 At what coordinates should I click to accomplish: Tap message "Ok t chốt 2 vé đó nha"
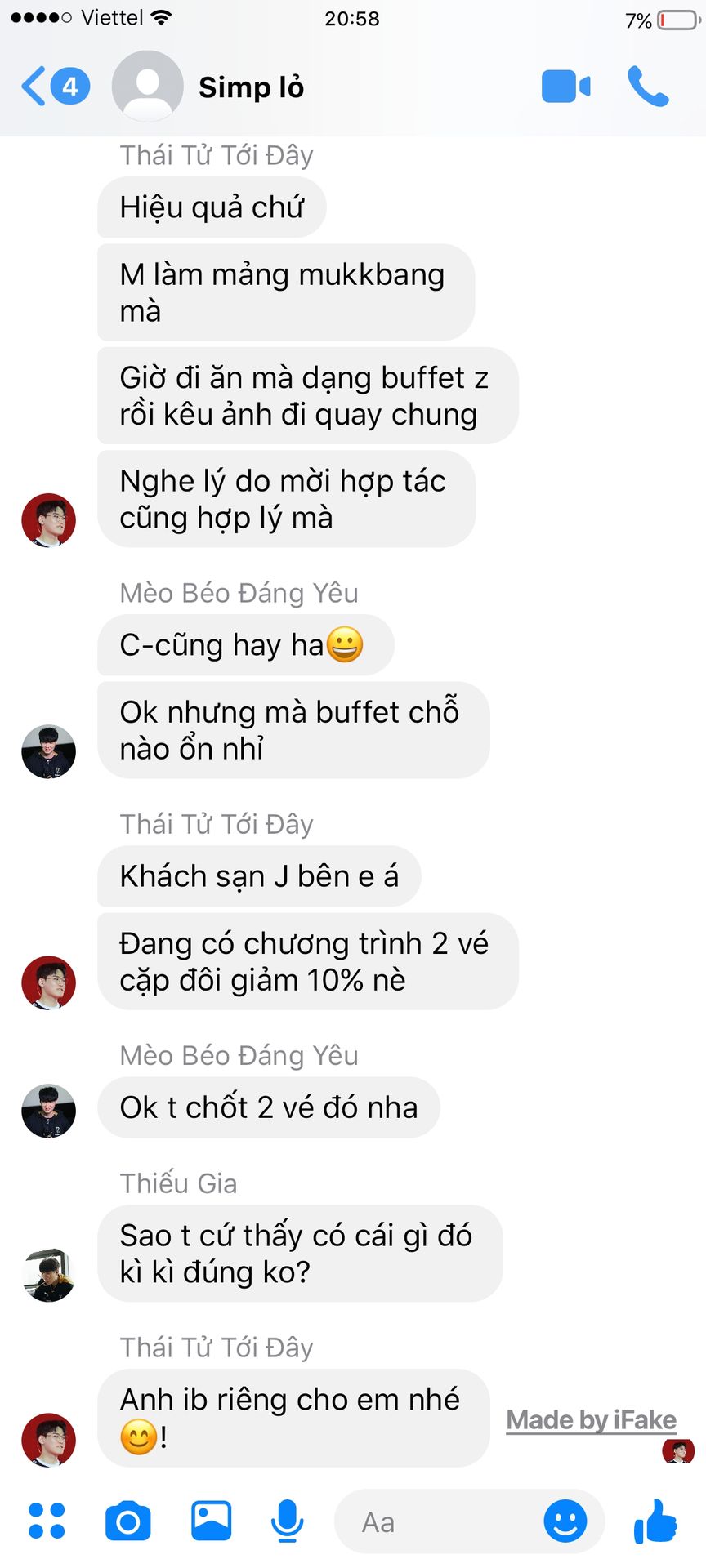click(x=269, y=1107)
